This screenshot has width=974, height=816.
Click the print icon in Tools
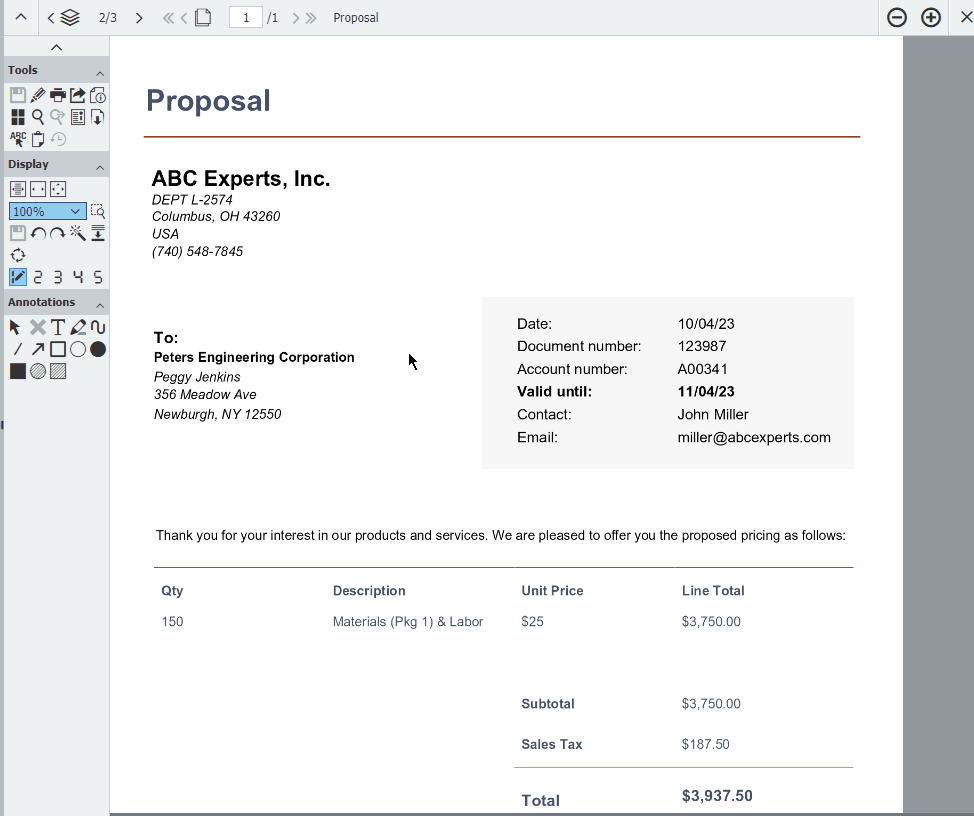coord(58,95)
